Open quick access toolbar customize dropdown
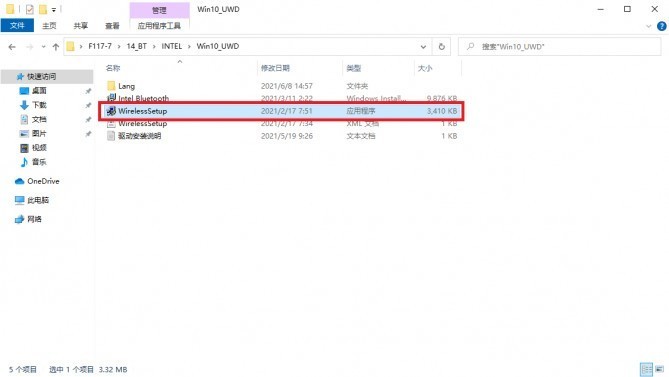 click(x=54, y=9)
